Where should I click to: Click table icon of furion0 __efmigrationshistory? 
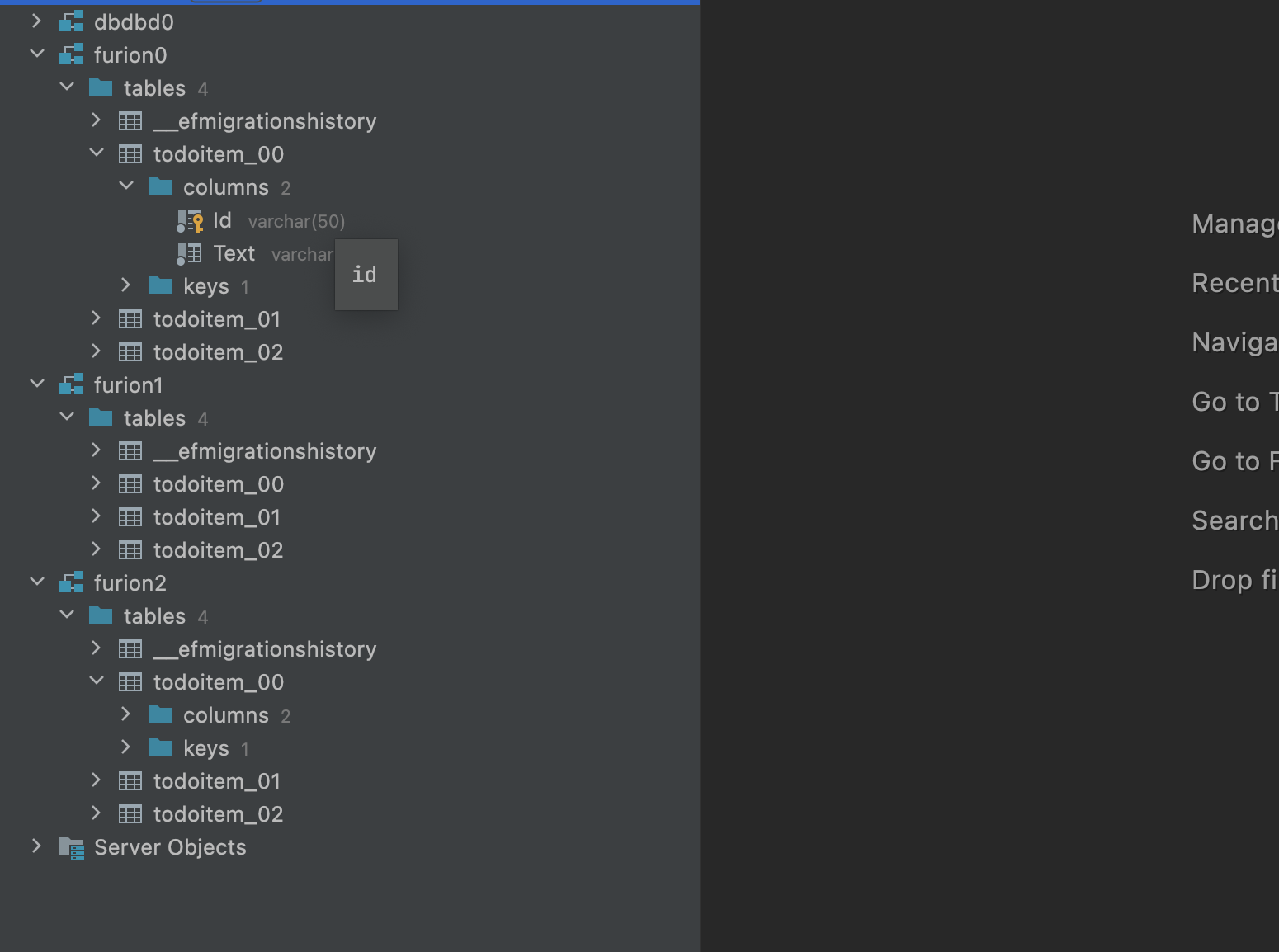pyautogui.click(x=130, y=121)
